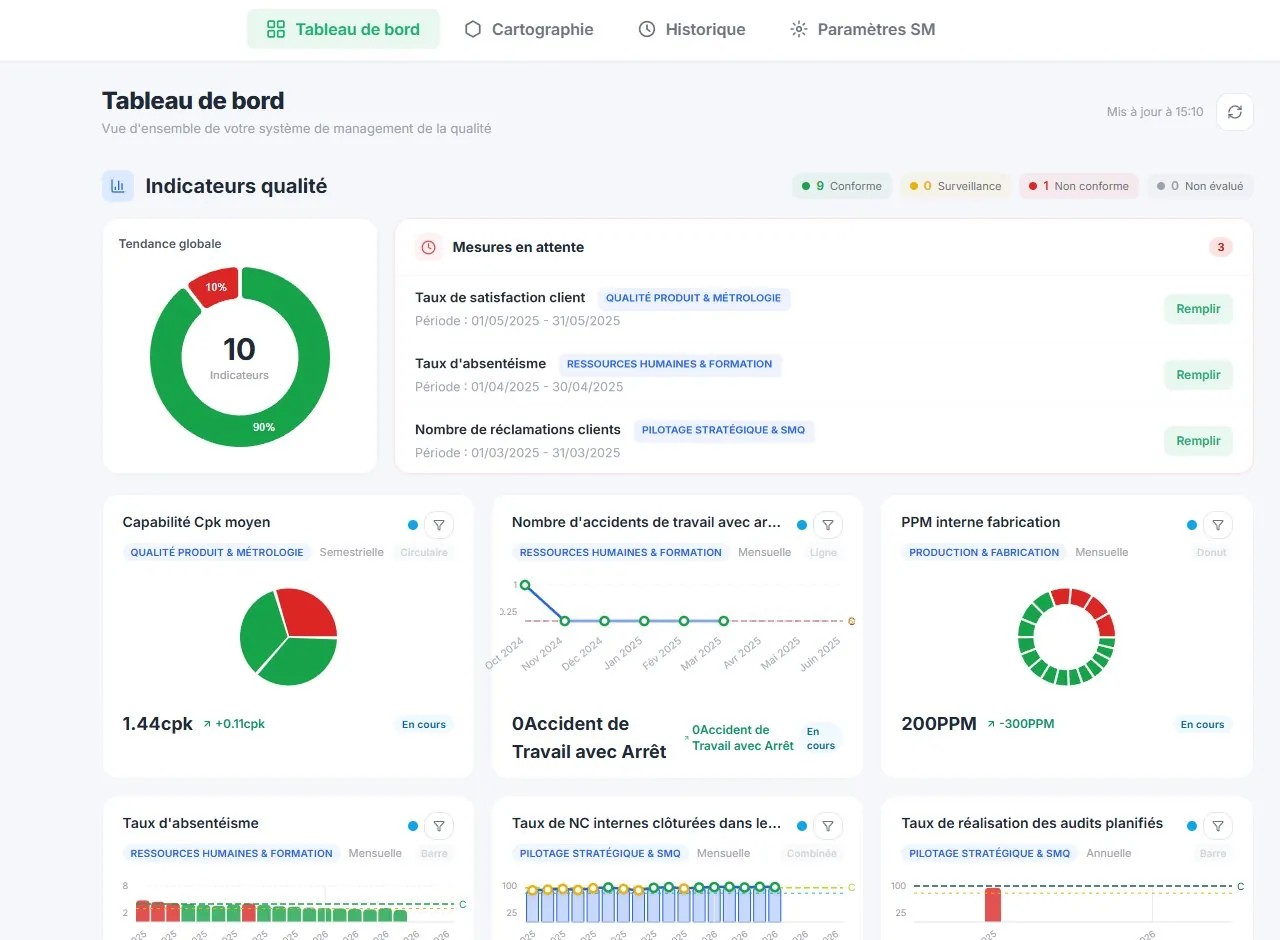Click the Oct 2024 data point on accidents chart
Image resolution: width=1280 pixels, height=940 pixels.
[x=525, y=585]
